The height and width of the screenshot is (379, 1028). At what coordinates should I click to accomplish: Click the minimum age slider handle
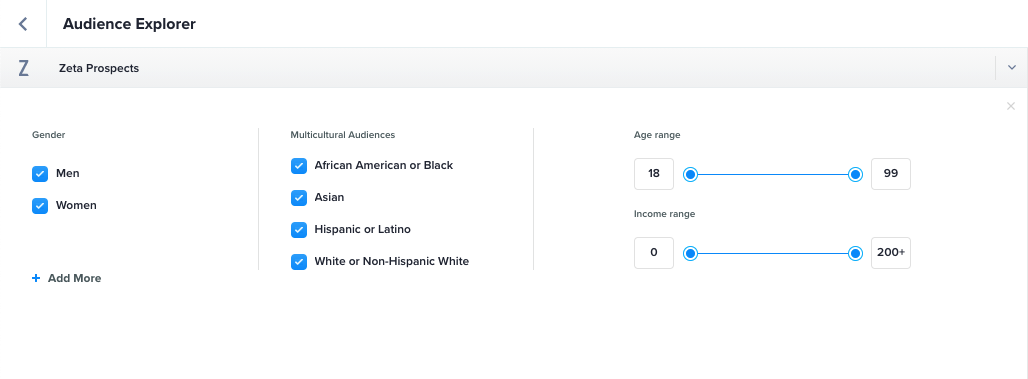click(x=690, y=174)
